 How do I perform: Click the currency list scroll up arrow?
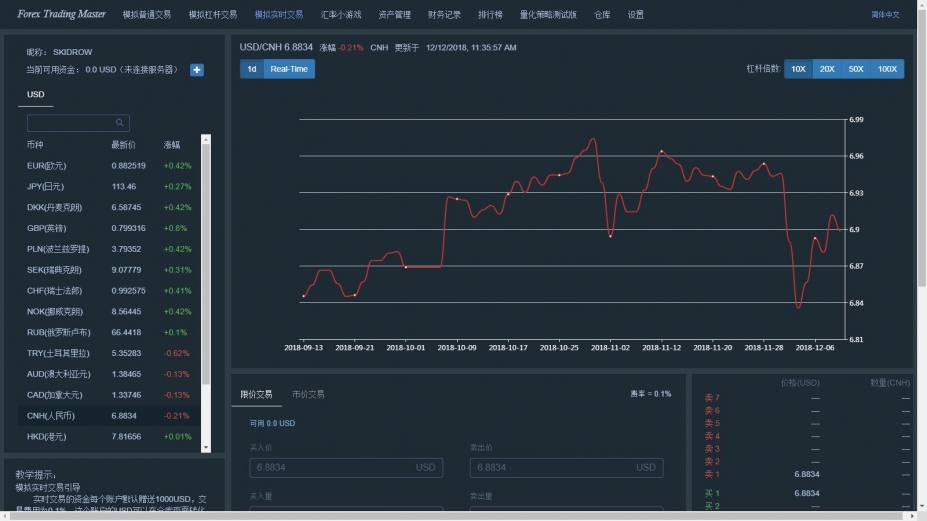[206, 140]
